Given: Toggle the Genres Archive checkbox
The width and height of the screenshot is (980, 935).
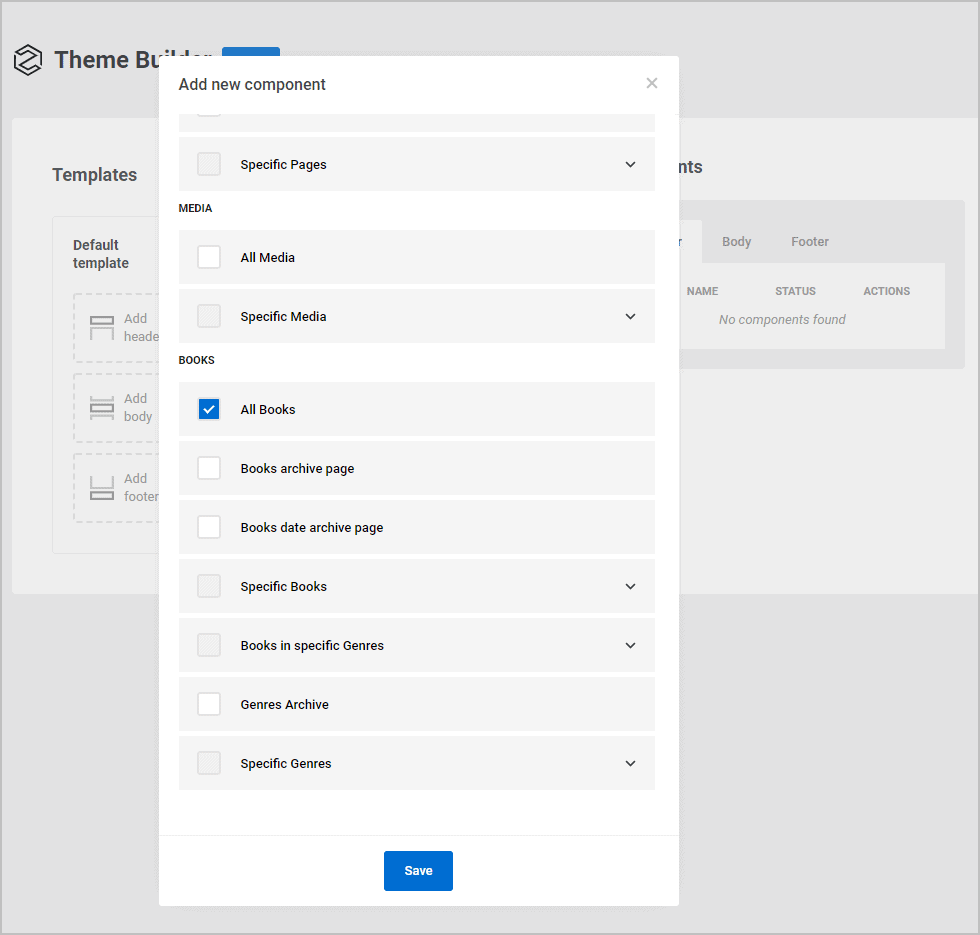Looking at the screenshot, I should pos(209,704).
